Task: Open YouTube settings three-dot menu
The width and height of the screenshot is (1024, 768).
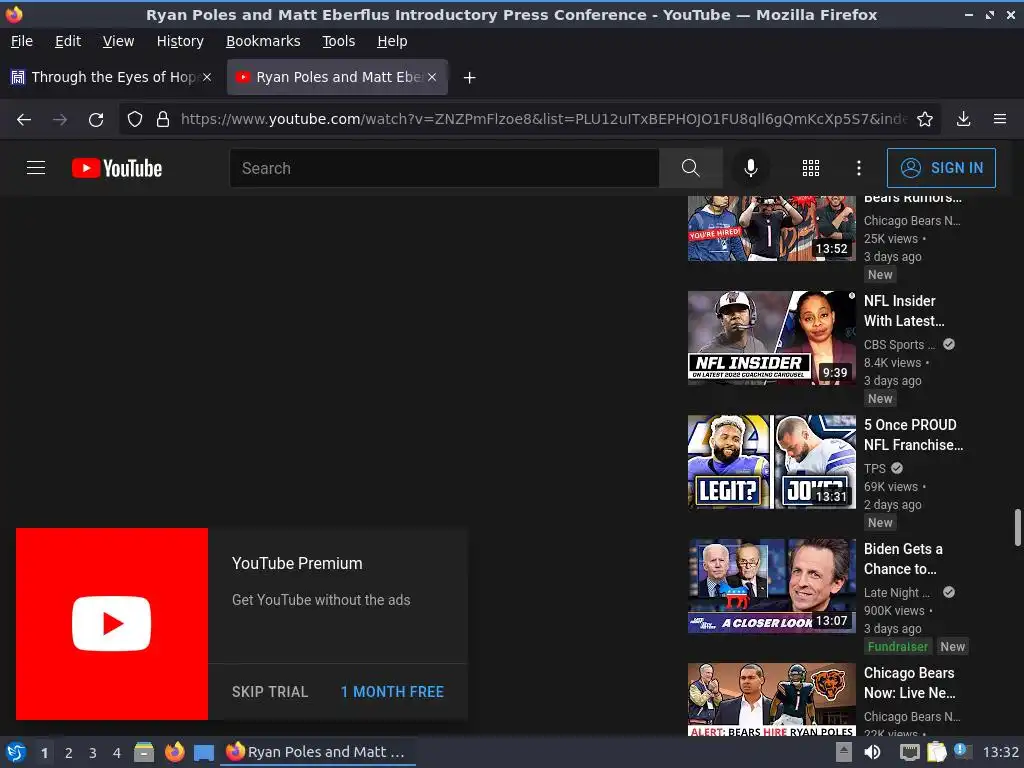Action: (x=858, y=168)
